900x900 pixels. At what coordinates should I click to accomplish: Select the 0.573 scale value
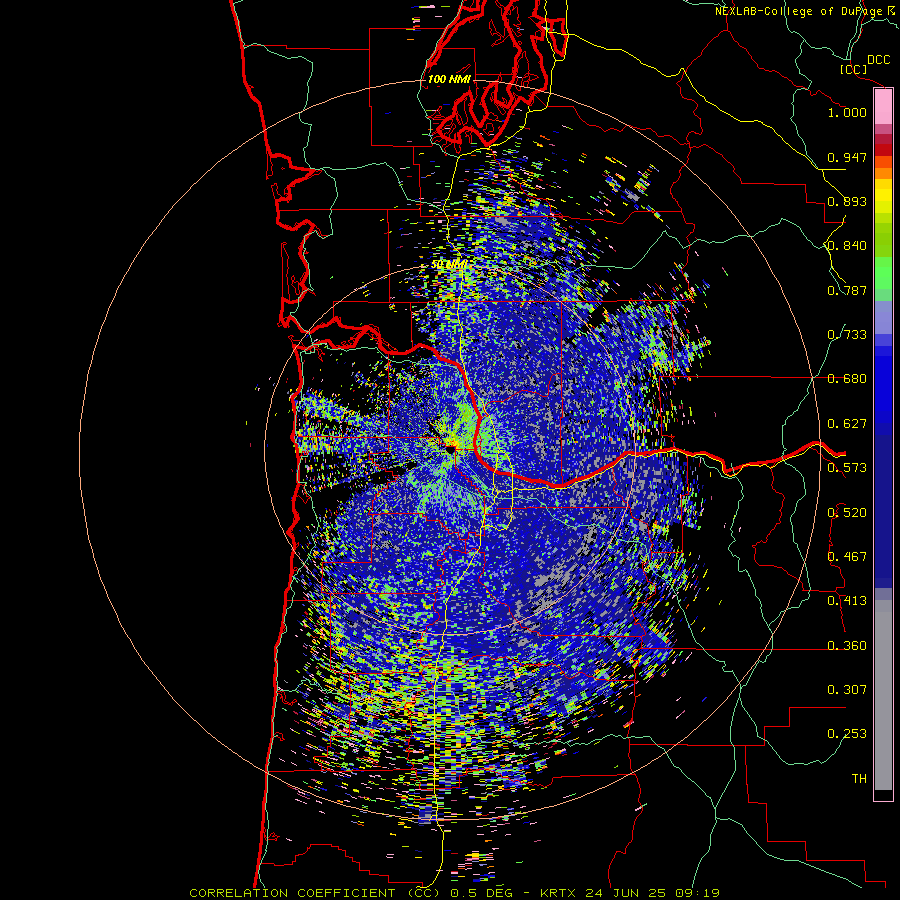[x=847, y=468]
